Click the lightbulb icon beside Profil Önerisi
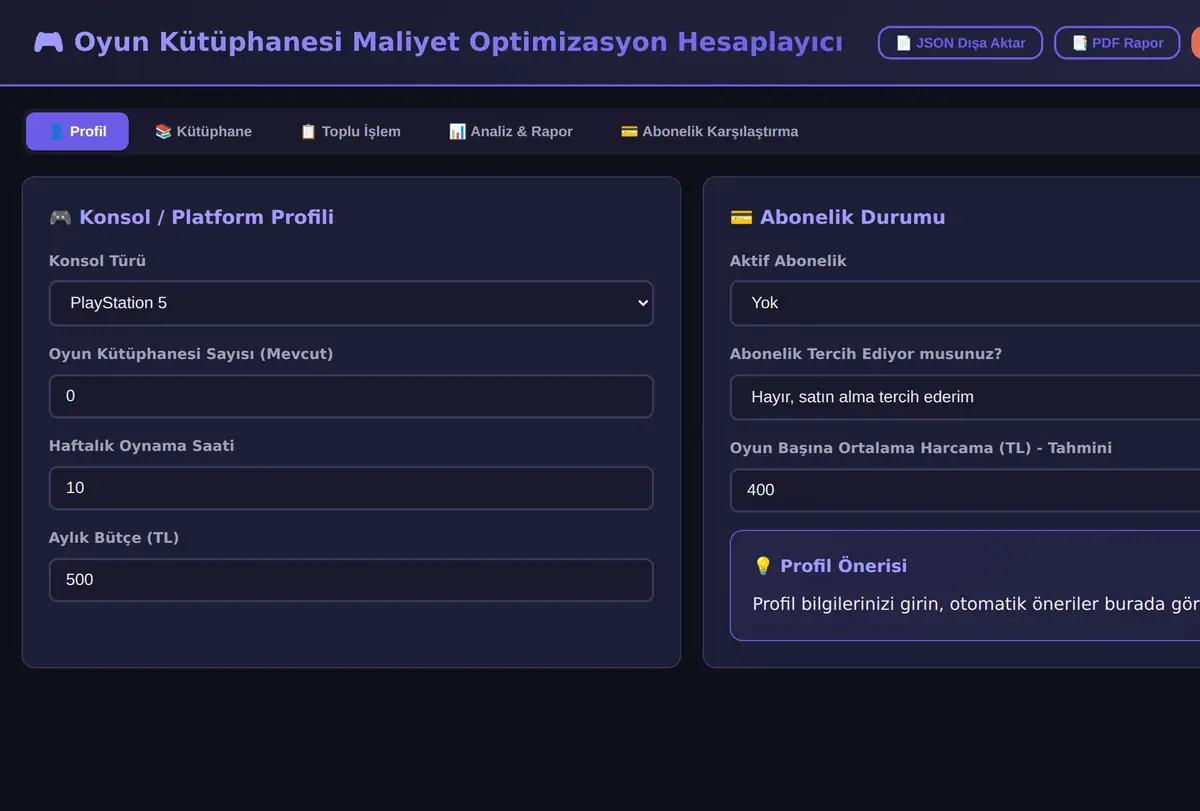The height and width of the screenshot is (811, 1200). coord(763,566)
